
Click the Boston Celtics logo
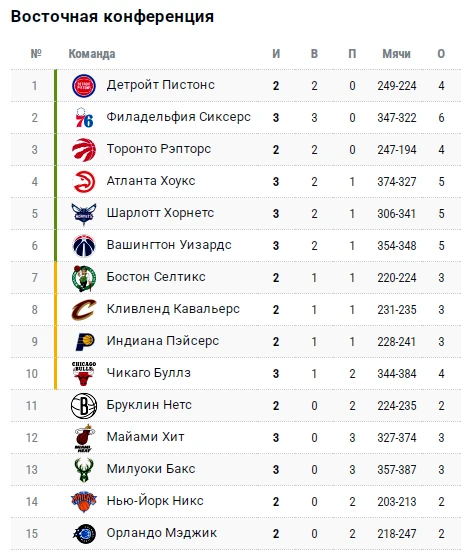pos(84,278)
